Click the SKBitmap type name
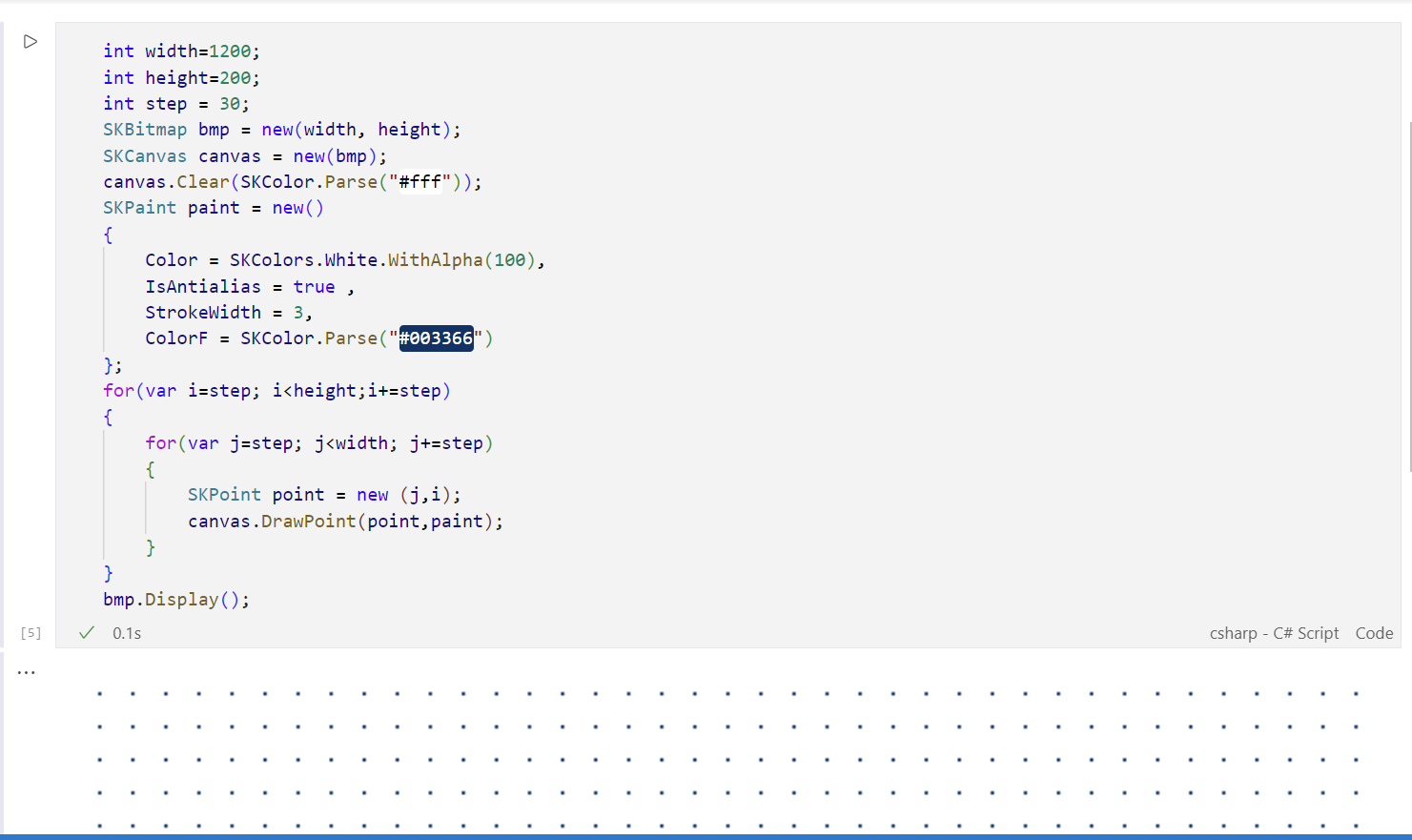This screenshot has width=1412, height=840. click(x=145, y=130)
